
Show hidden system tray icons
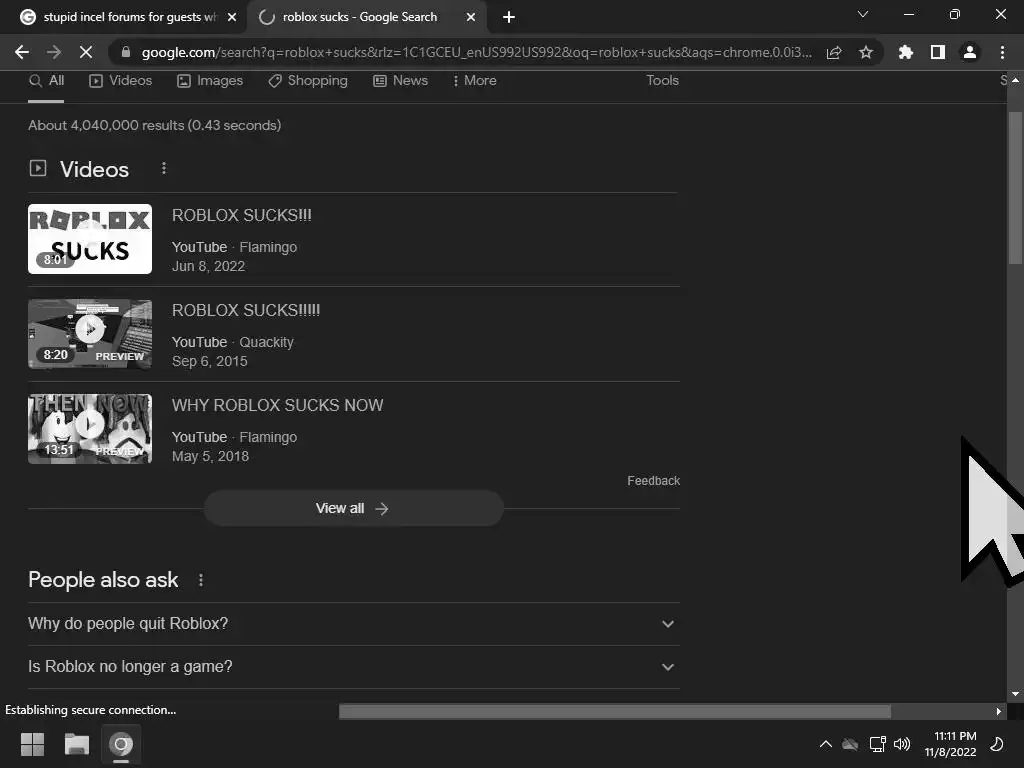825,744
